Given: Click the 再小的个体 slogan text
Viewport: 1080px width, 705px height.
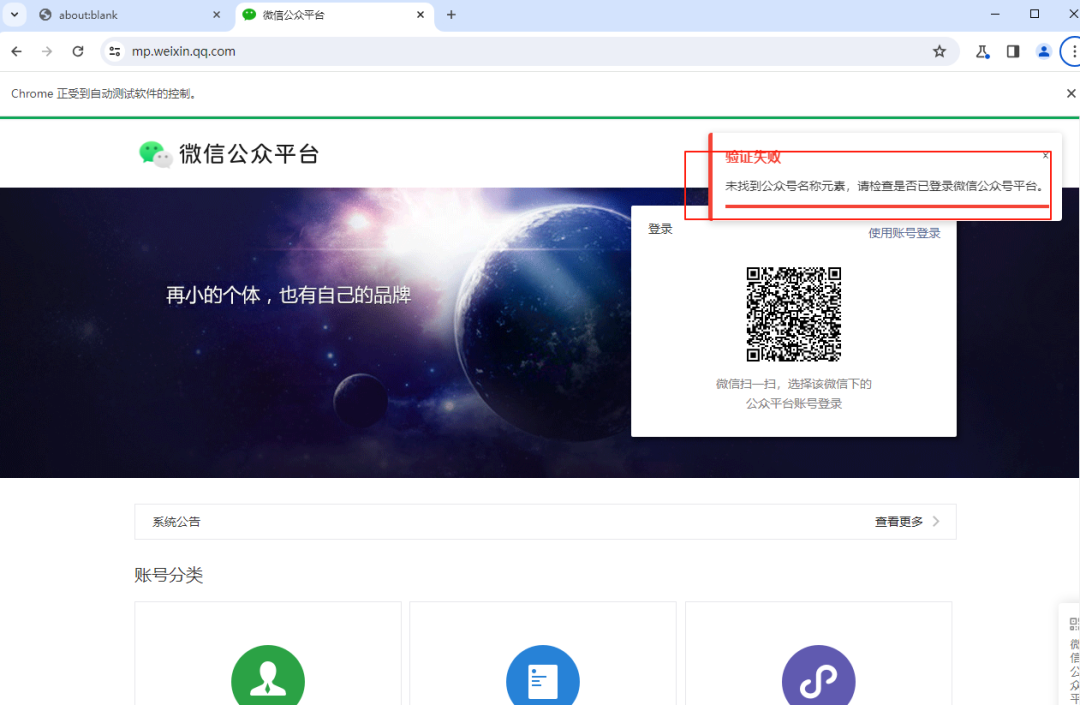Looking at the screenshot, I should (288, 295).
